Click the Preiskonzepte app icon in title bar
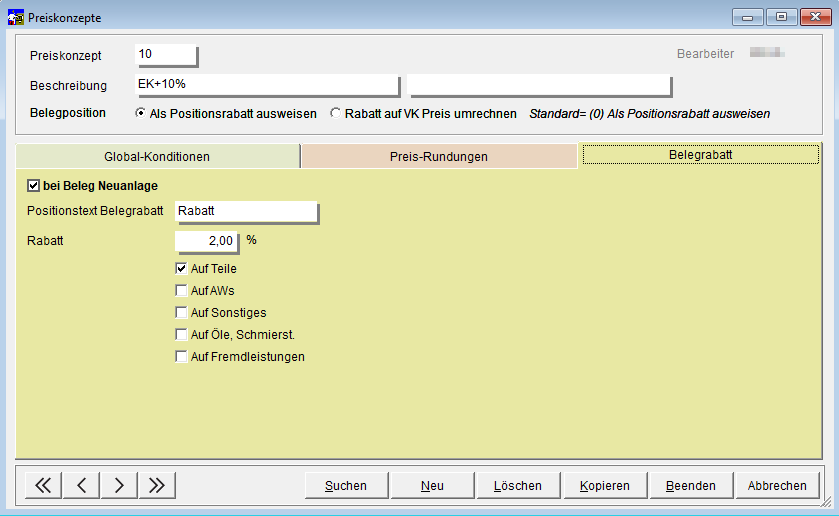The image size is (839, 516). 16,18
